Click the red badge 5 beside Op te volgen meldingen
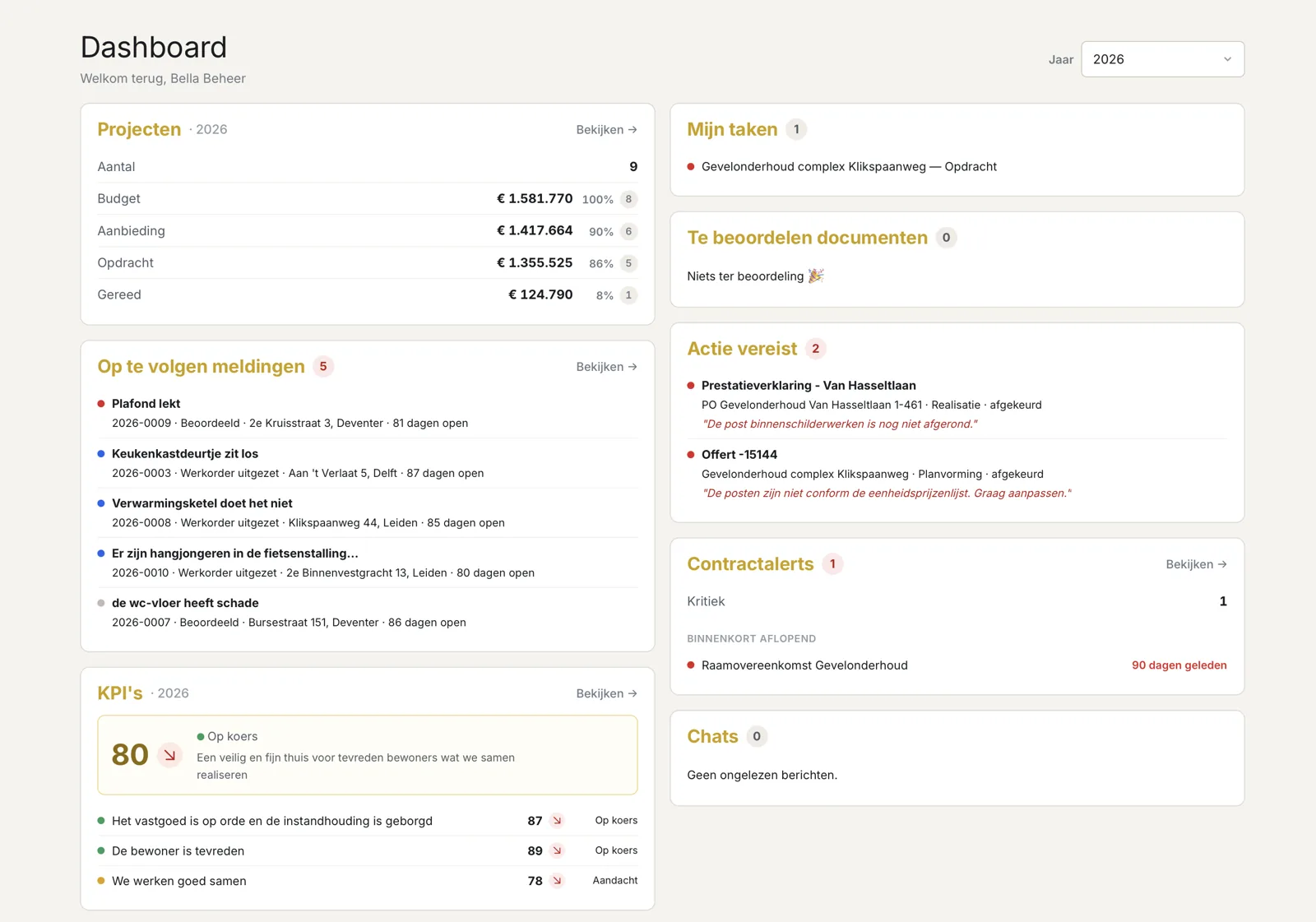 (x=323, y=367)
